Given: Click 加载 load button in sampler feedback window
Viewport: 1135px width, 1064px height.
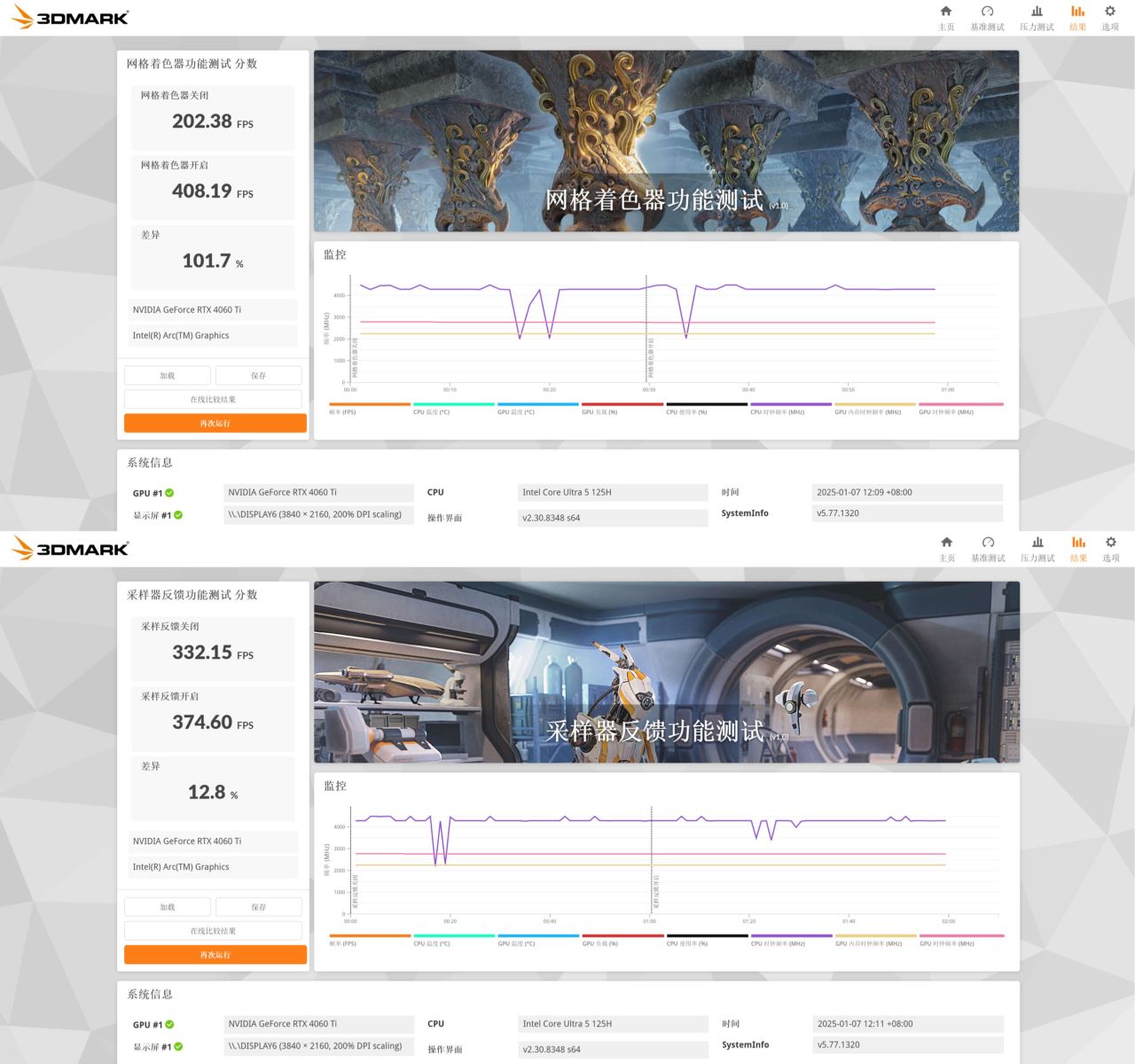Looking at the screenshot, I should [x=168, y=907].
